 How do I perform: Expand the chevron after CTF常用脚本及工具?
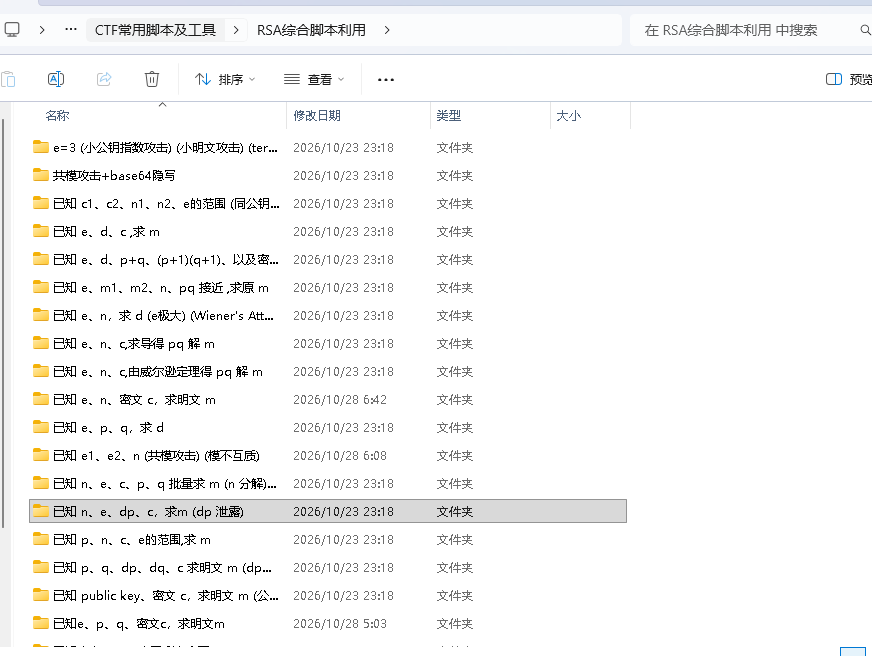236,30
